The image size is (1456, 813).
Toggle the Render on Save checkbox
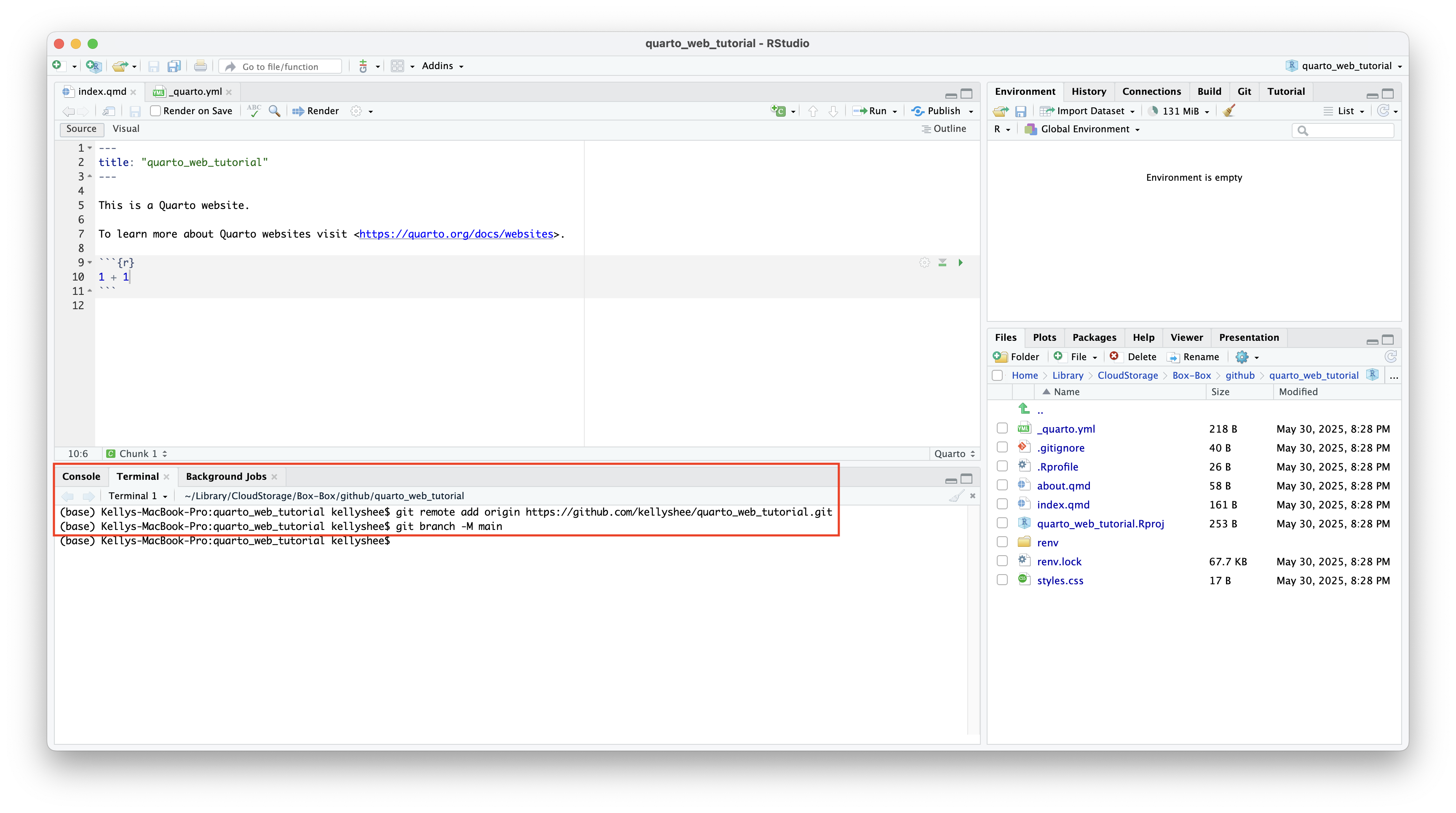coord(155,111)
